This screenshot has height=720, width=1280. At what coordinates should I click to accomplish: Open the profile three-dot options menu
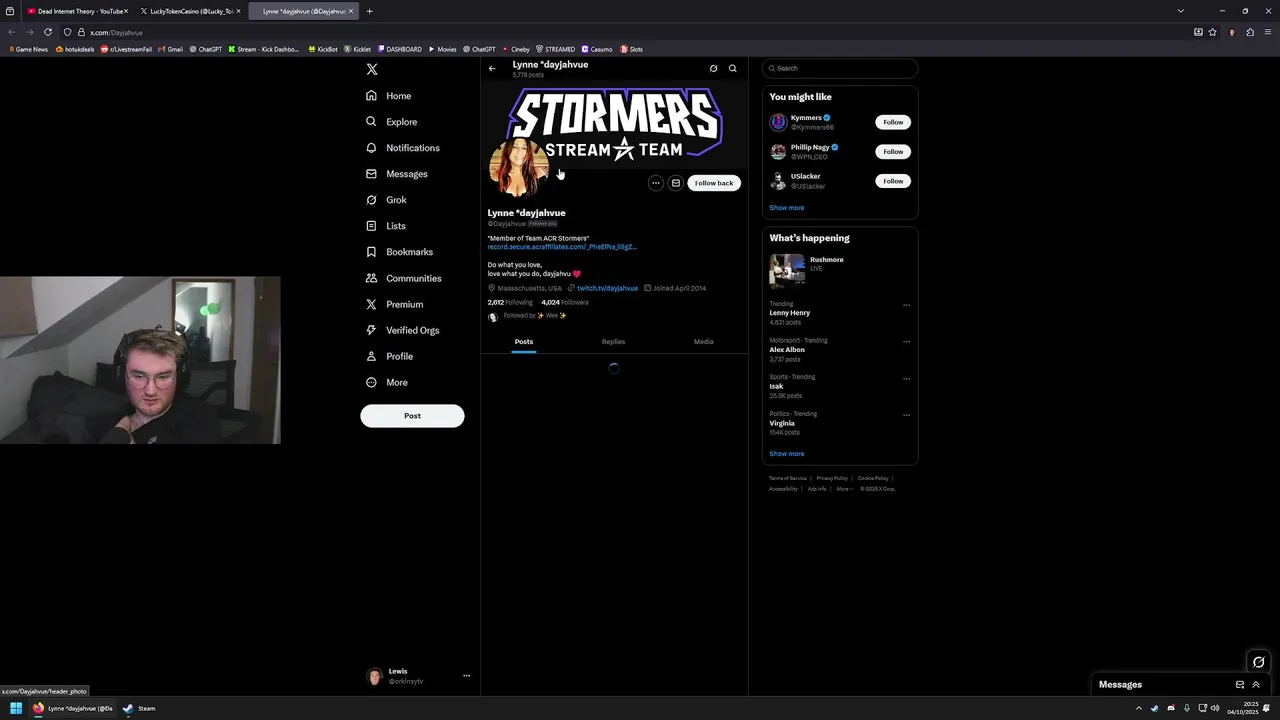(x=655, y=183)
